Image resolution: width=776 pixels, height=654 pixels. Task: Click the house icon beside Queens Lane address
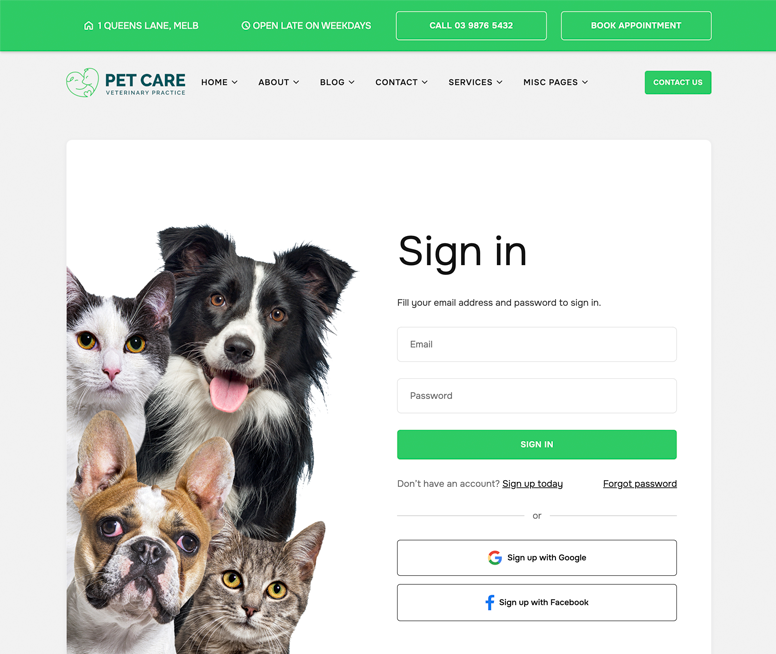(x=89, y=26)
